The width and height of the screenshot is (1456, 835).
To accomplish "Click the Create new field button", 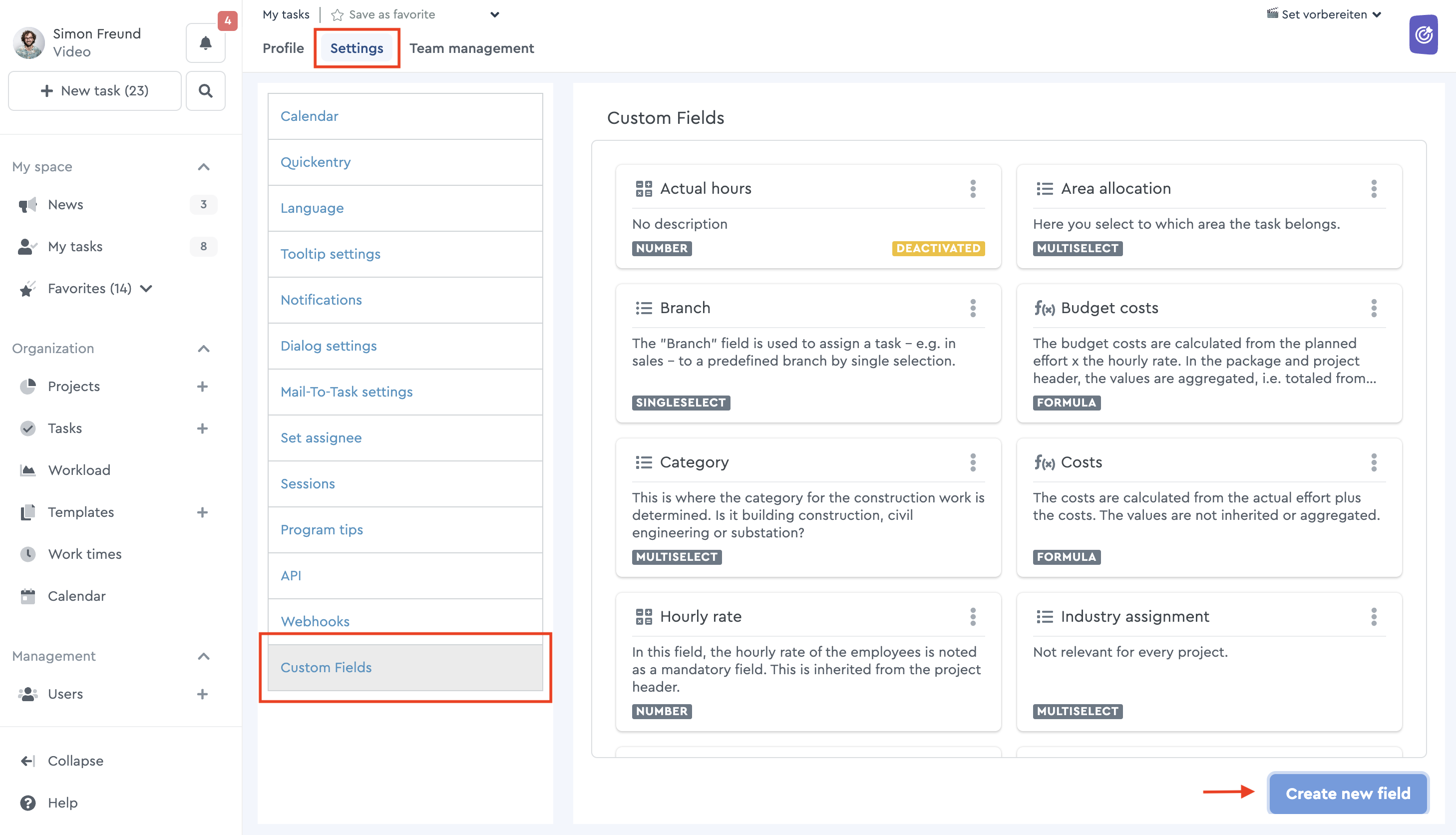I will tap(1347, 793).
